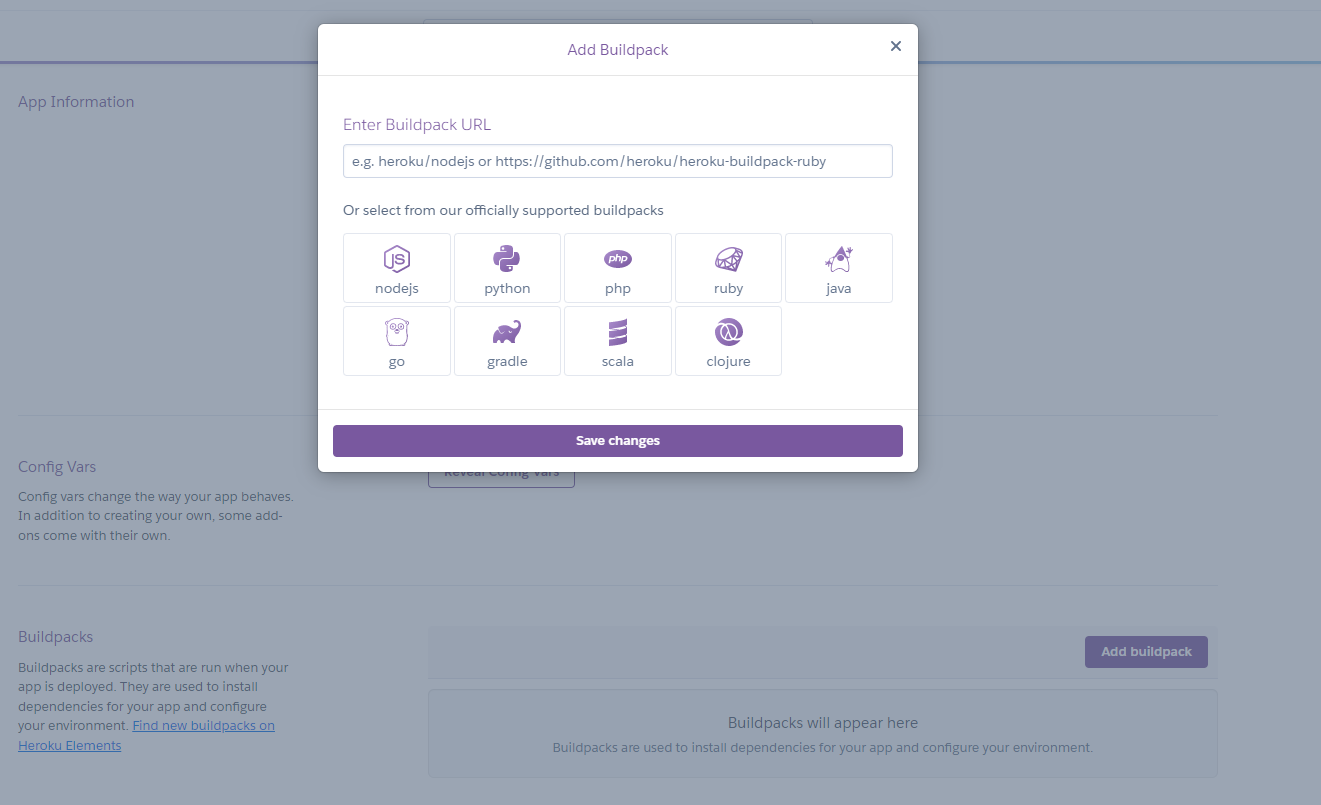The width and height of the screenshot is (1321, 805).
Task: Click the App Information heading
Action: click(76, 102)
